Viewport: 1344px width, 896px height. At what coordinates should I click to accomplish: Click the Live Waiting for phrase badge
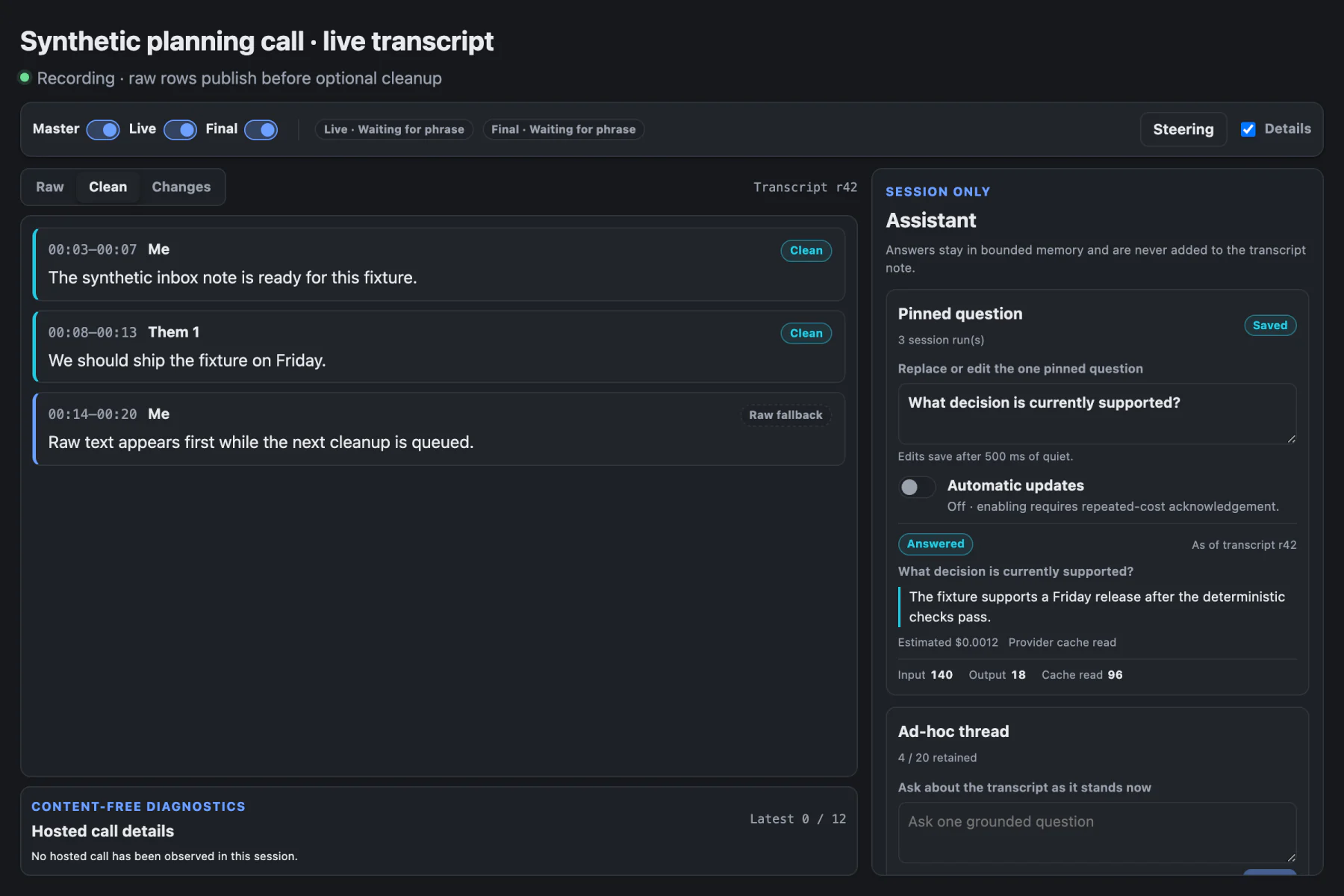[x=394, y=129]
